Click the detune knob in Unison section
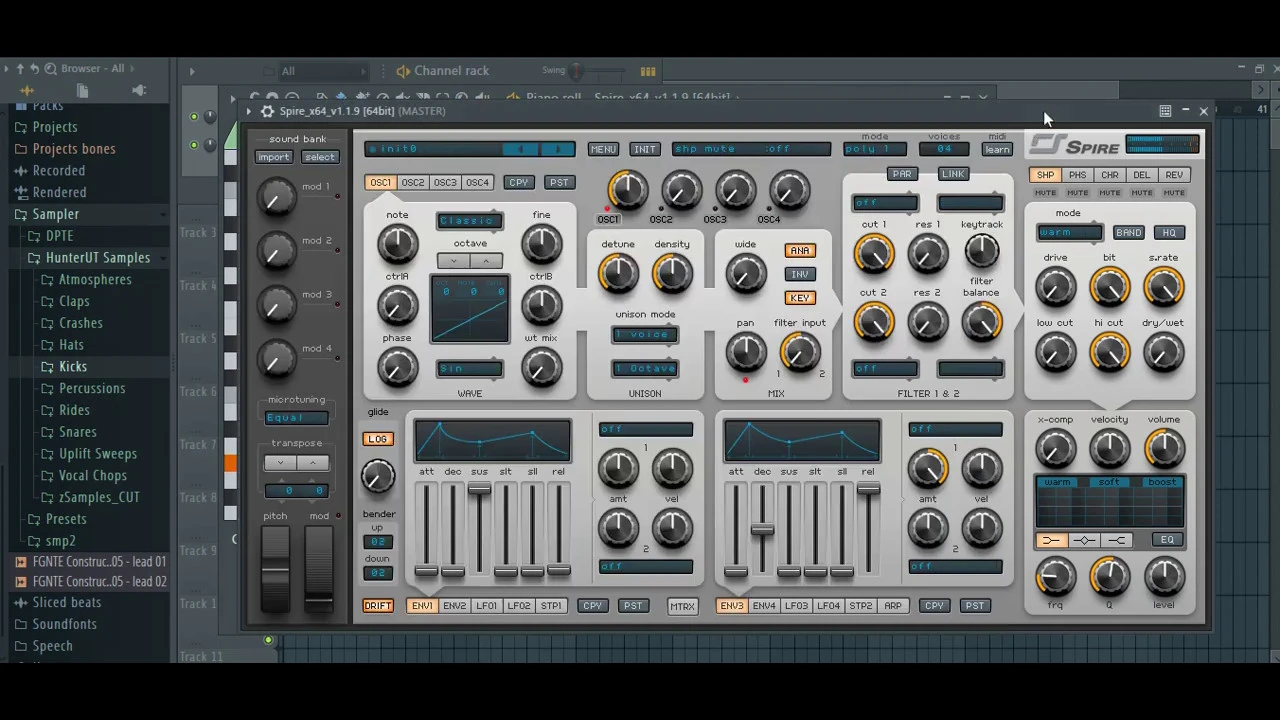The width and height of the screenshot is (1280, 720). click(618, 273)
